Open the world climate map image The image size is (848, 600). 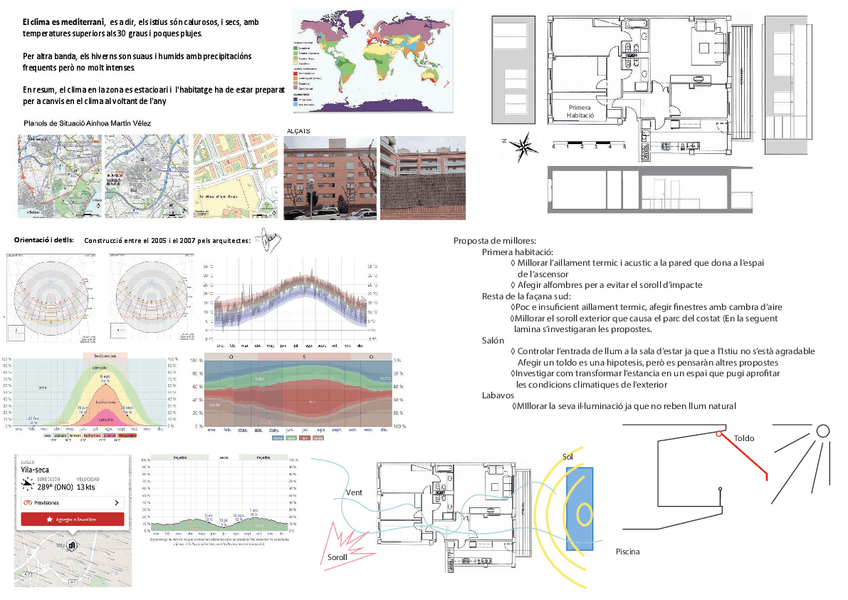(x=373, y=61)
